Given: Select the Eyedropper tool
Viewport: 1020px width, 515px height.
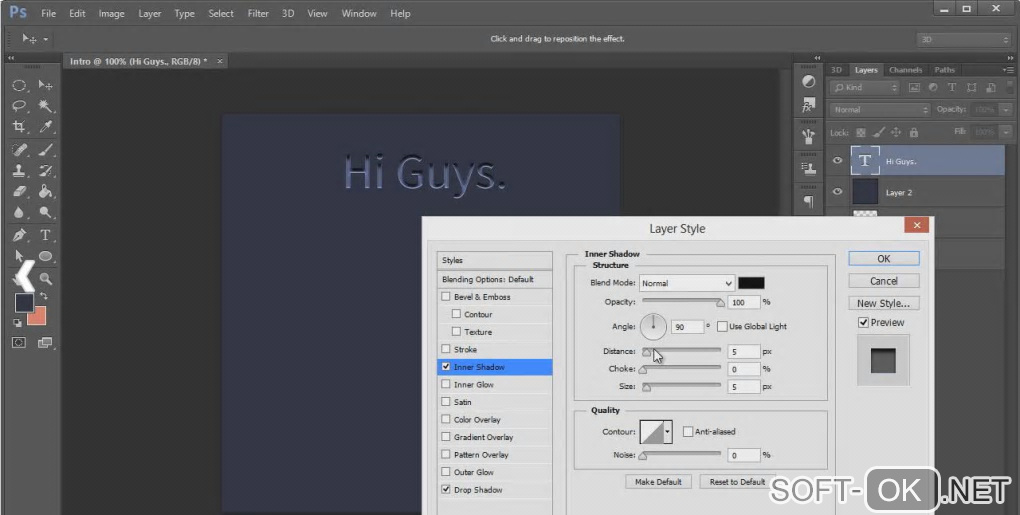Looking at the screenshot, I should click(45, 127).
